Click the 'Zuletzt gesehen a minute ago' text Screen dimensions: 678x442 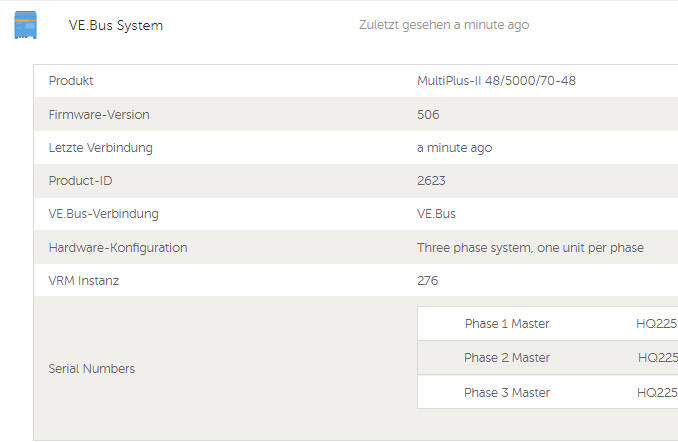(x=444, y=25)
